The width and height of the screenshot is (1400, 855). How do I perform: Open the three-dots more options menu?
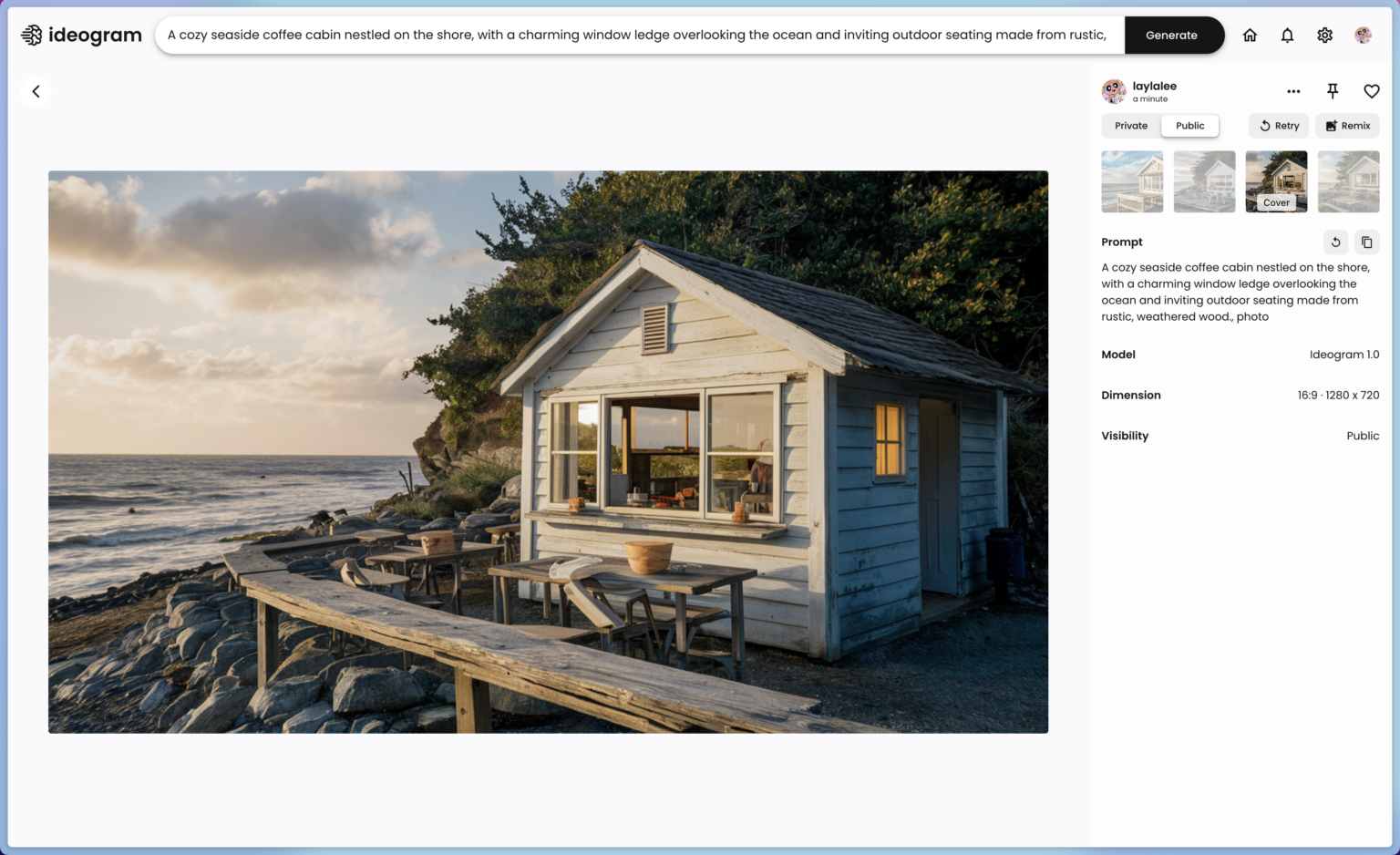click(x=1293, y=91)
